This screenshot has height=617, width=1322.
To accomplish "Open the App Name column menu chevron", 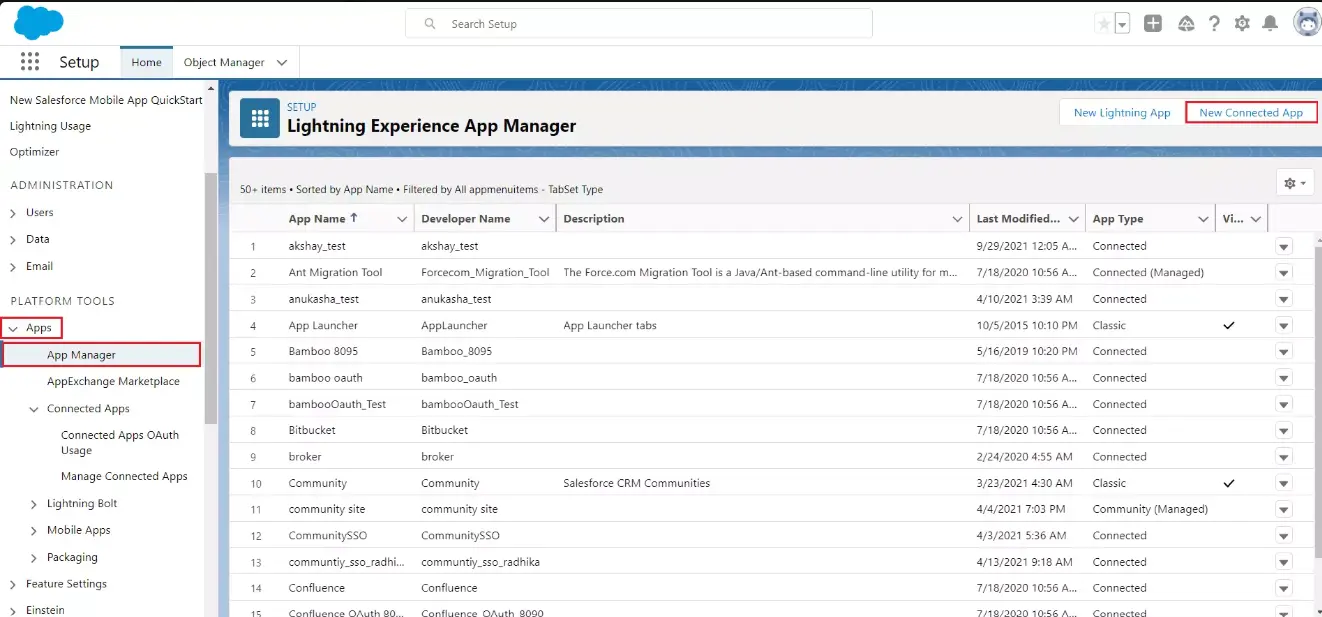I will (402, 219).
